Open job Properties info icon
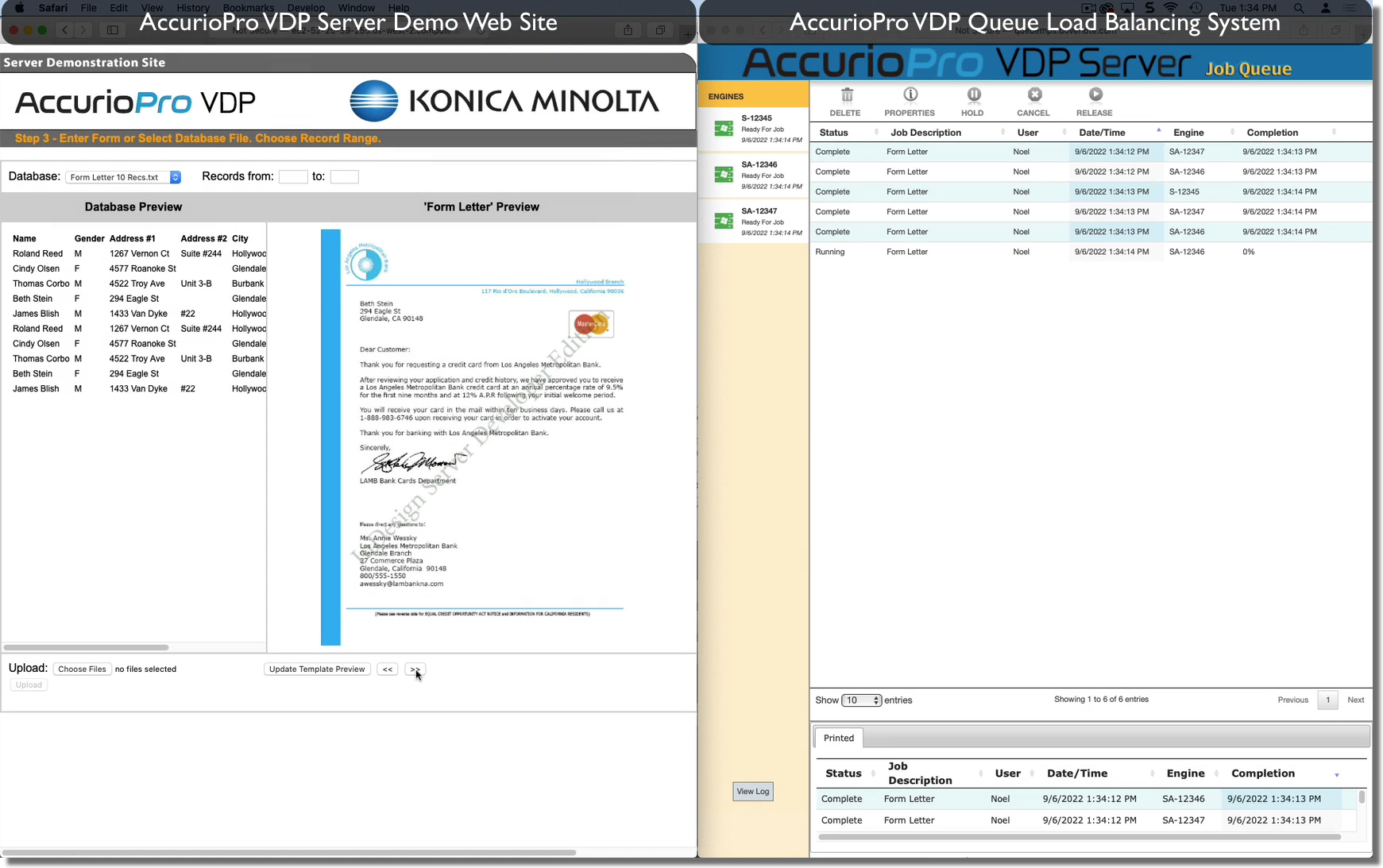1383x868 pixels. (x=910, y=95)
